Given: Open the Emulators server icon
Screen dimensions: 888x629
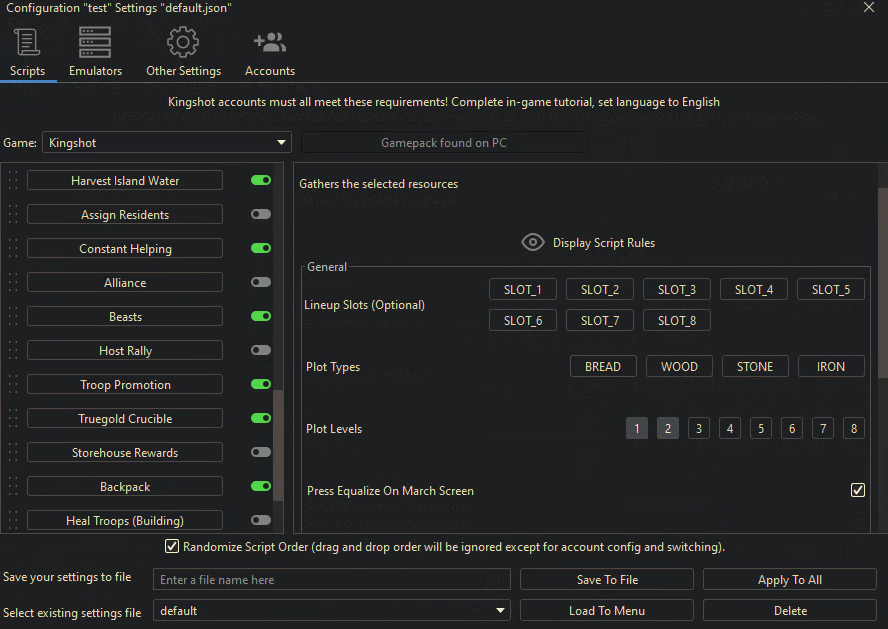Looking at the screenshot, I should pos(95,44).
